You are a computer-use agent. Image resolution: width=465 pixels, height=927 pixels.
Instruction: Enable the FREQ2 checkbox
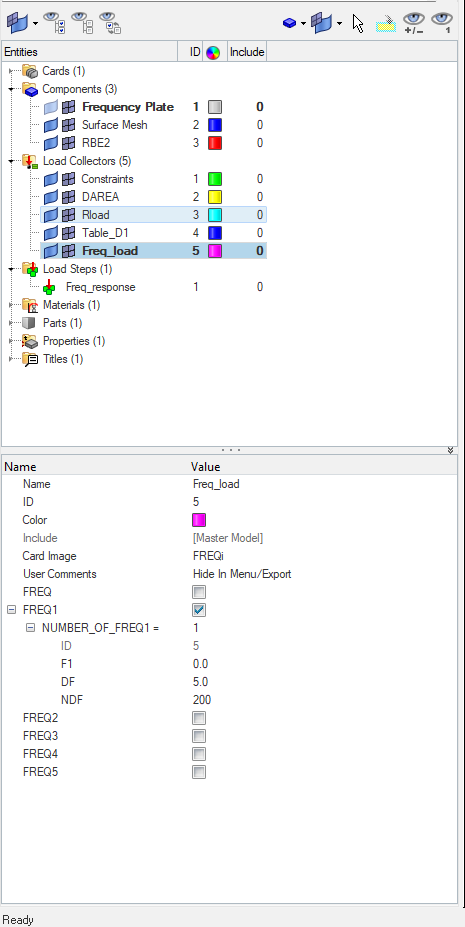(199, 718)
